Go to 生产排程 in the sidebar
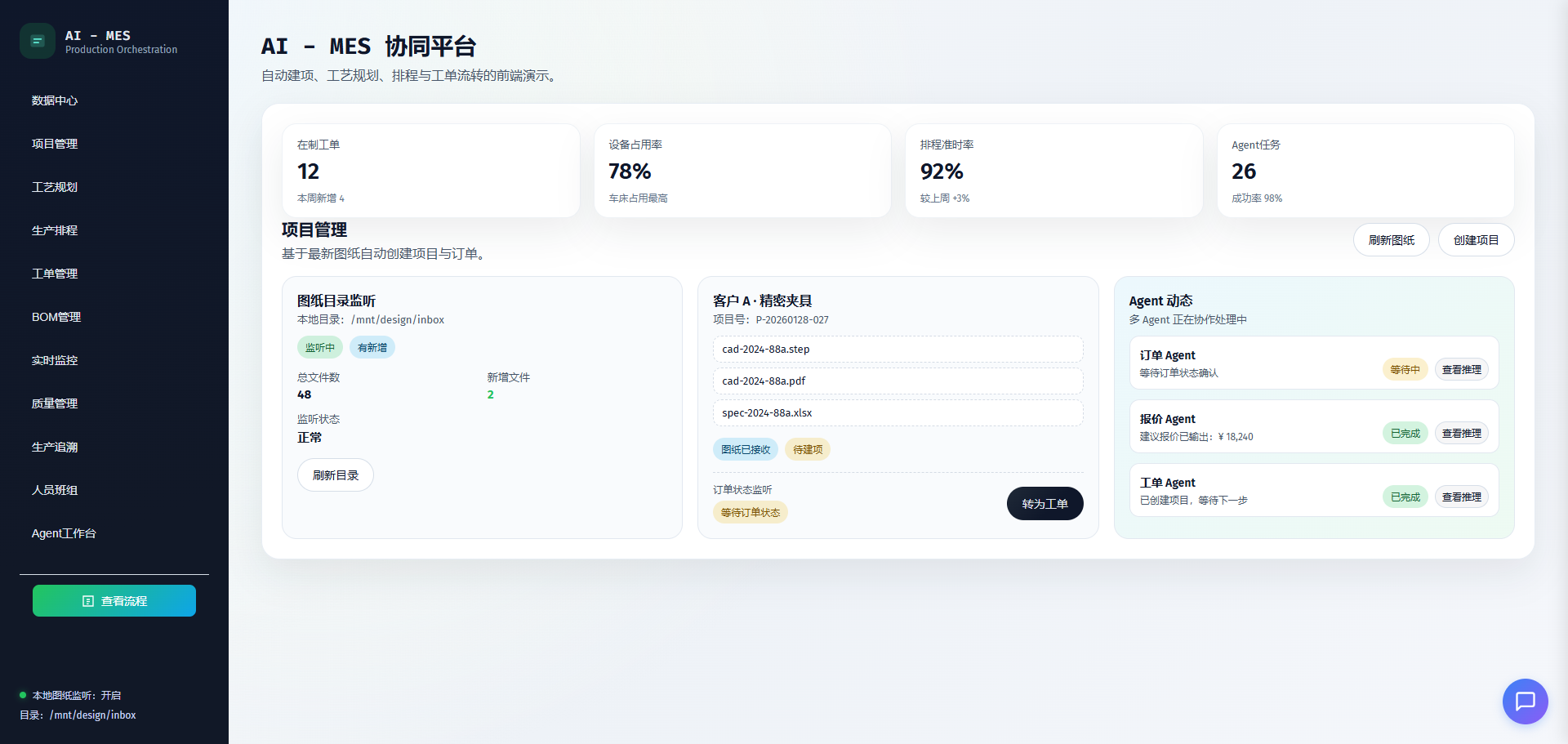1568x744 pixels. click(55, 230)
